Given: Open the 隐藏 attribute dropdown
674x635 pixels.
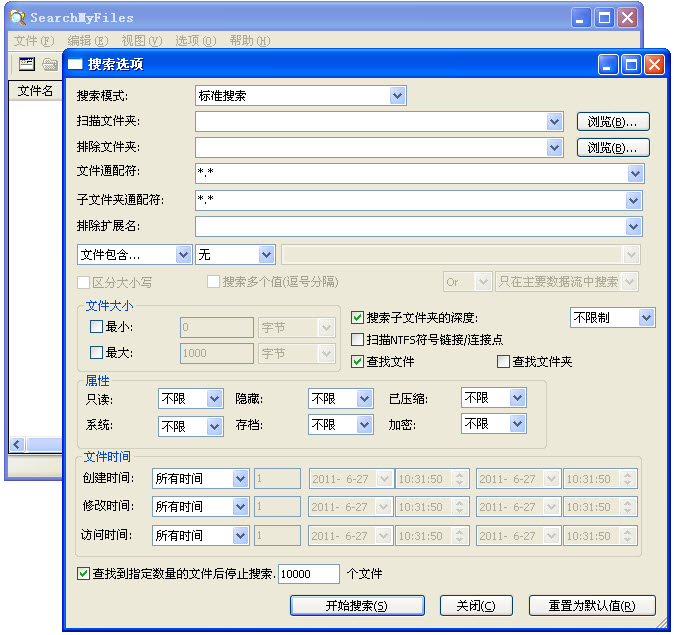Looking at the screenshot, I should 365,399.
